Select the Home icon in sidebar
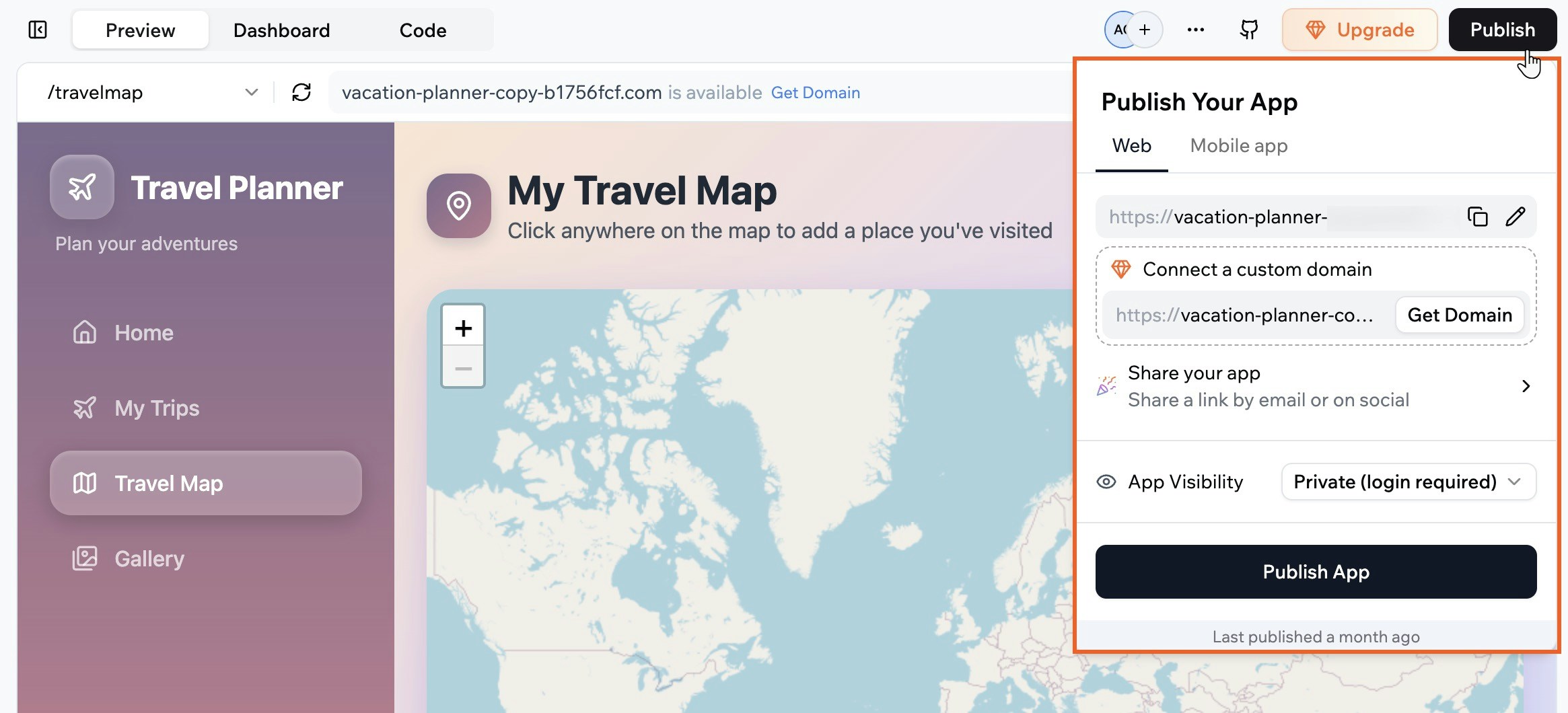Image resolution: width=1568 pixels, height=713 pixels. pos(84,332)
